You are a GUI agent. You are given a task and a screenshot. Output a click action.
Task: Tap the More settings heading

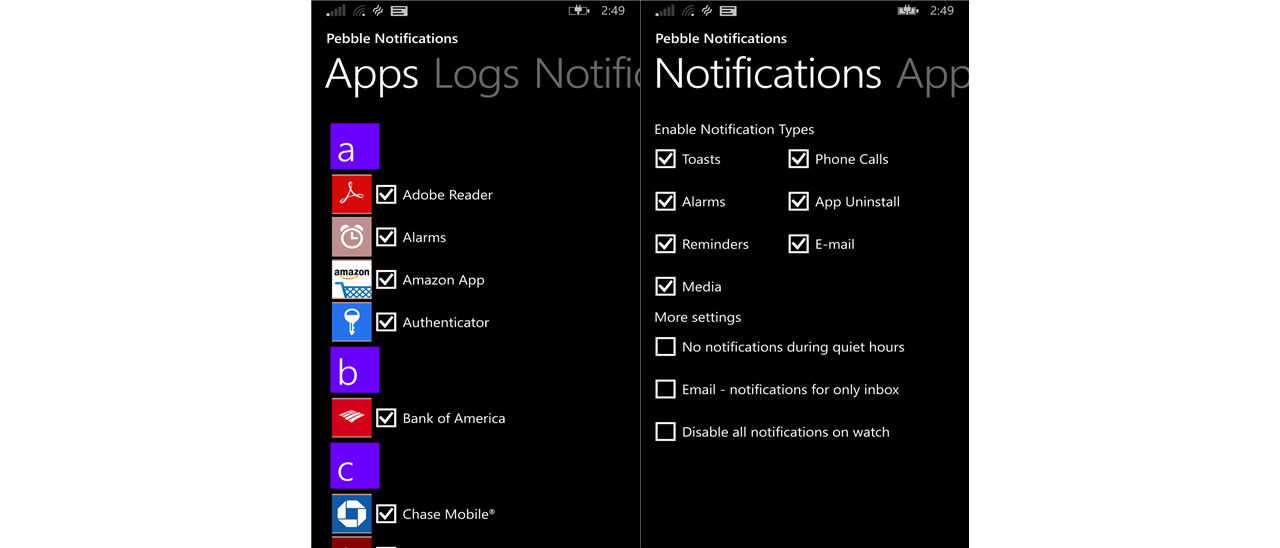[x=698, y=317]
